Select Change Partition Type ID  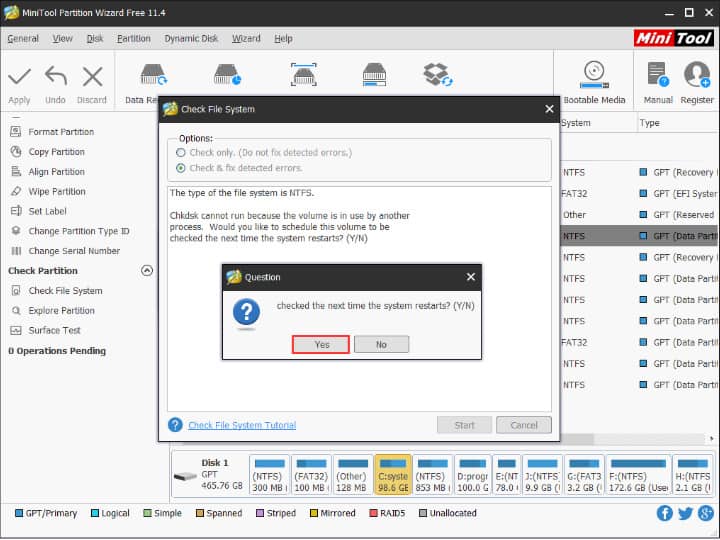[79, 231]
